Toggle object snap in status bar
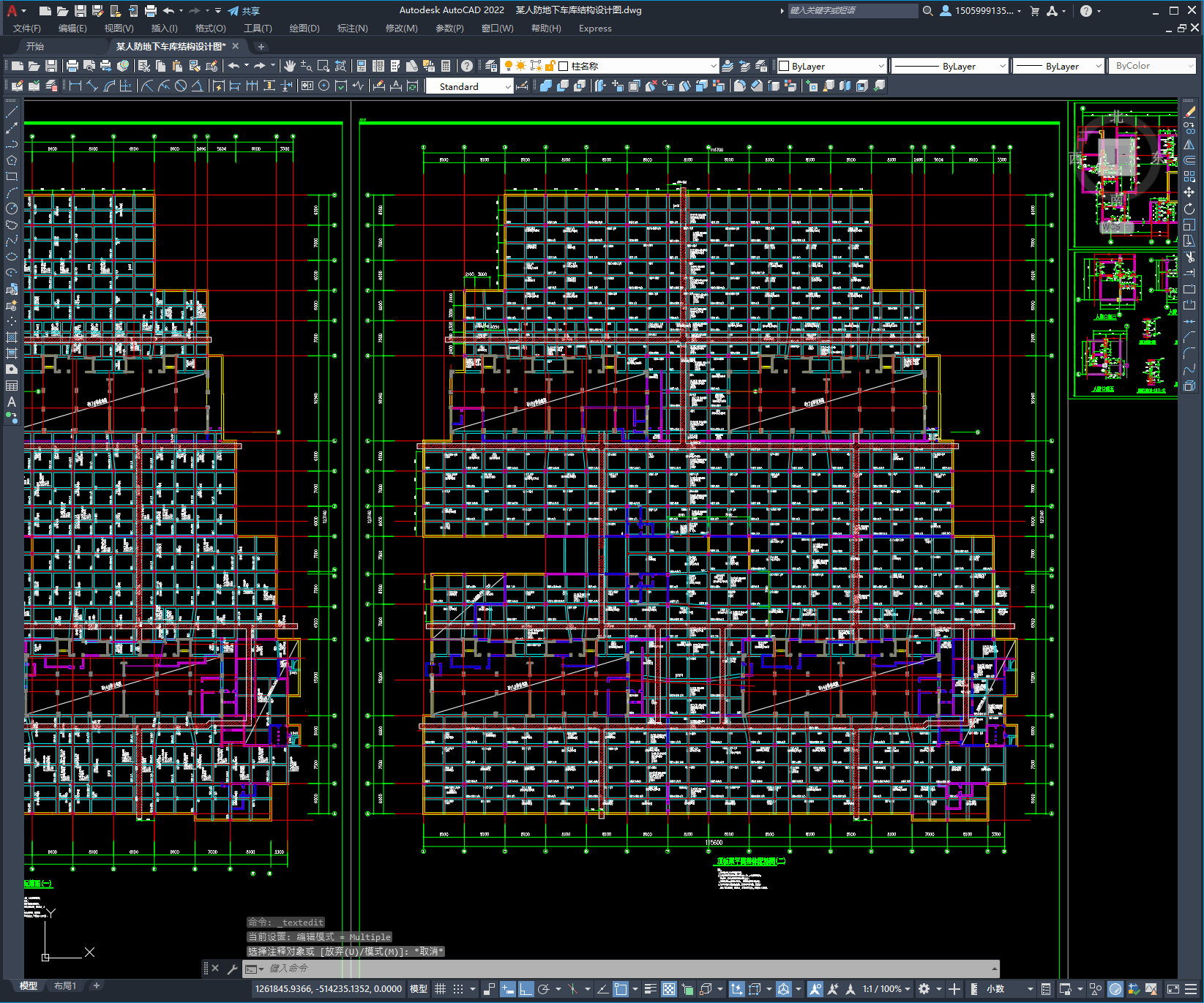The width and height of the screenshot is (1204, 1003). pos(621,989)
